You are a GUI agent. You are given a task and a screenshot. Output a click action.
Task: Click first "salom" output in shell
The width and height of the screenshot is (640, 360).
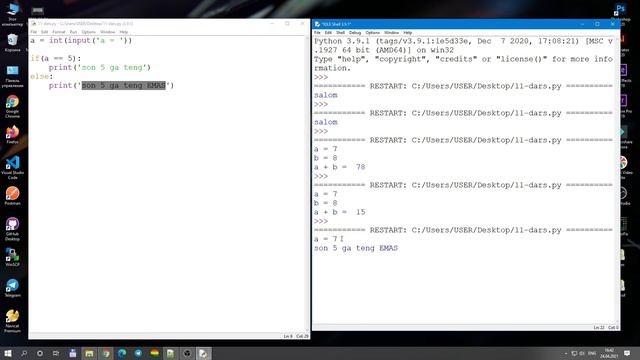[x=326, y=95]
